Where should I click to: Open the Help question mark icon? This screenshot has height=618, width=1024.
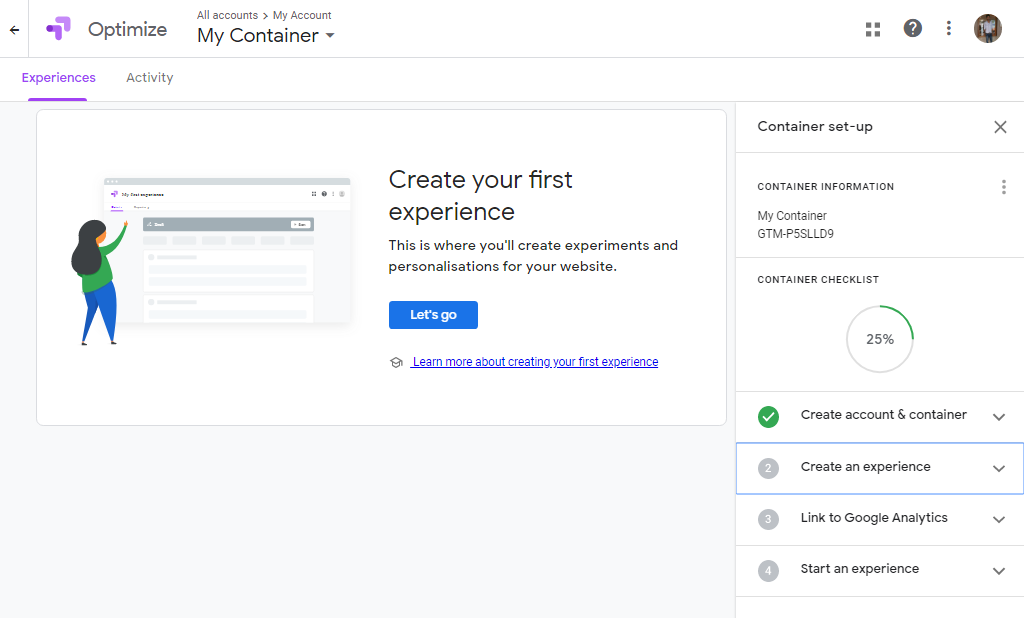tap(912, 28)
